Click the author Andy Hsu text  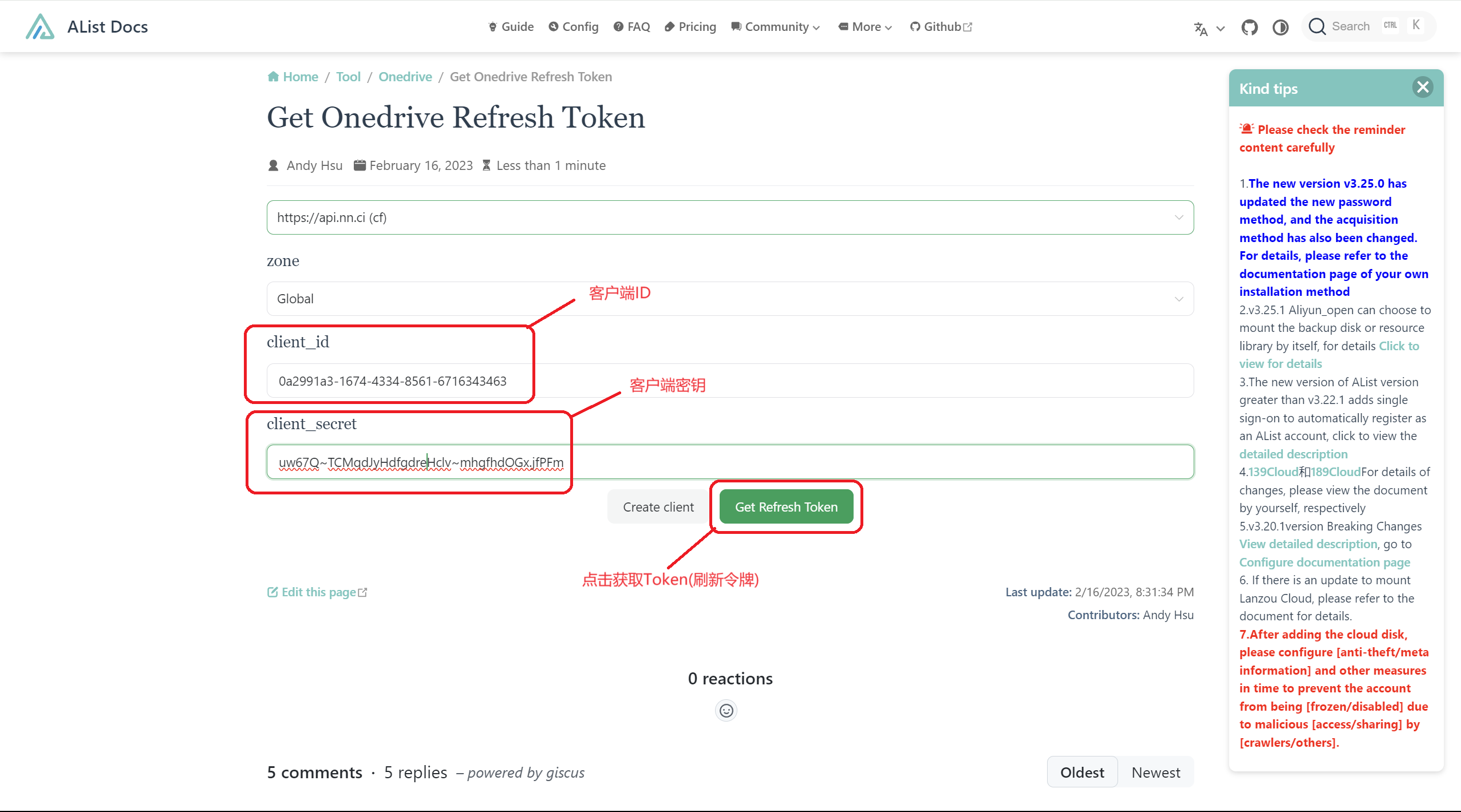click(314, 165)
